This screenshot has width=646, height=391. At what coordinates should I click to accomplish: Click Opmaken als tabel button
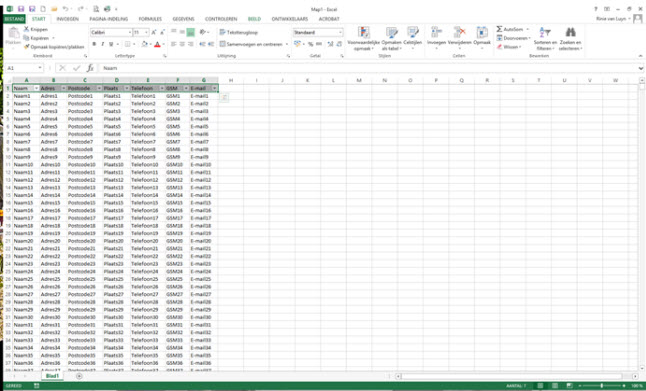click(x=391, y=39)
